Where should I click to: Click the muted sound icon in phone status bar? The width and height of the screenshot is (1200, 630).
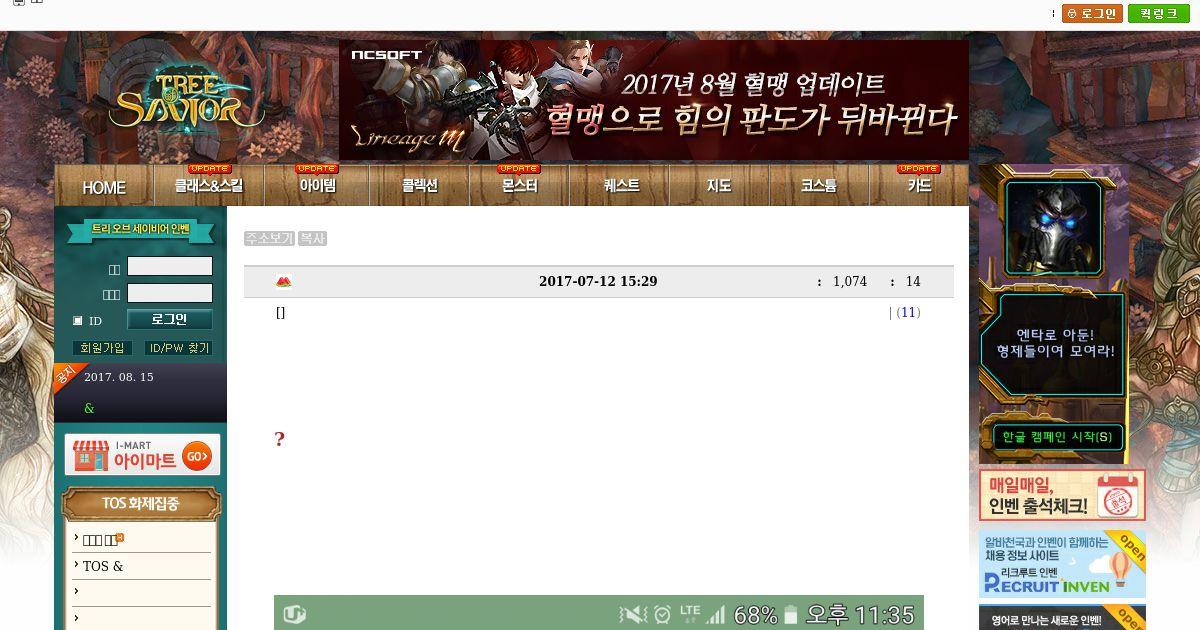pos(633,614)
